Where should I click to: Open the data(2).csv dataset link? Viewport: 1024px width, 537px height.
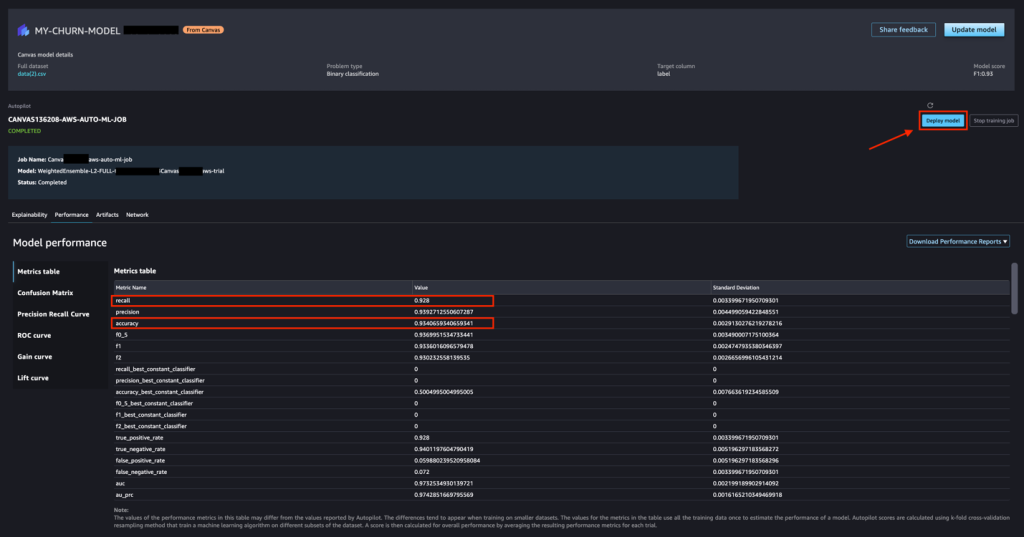tap(31, 74)
